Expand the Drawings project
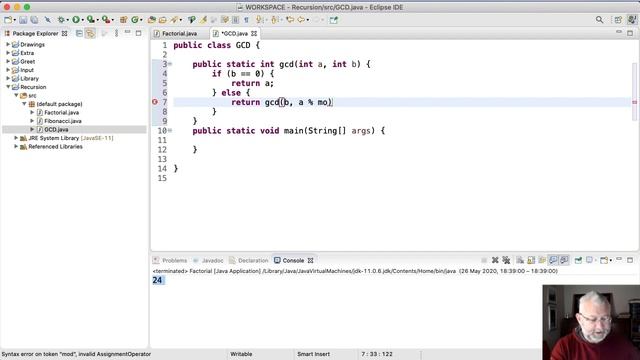 click(x=8, y=44)
